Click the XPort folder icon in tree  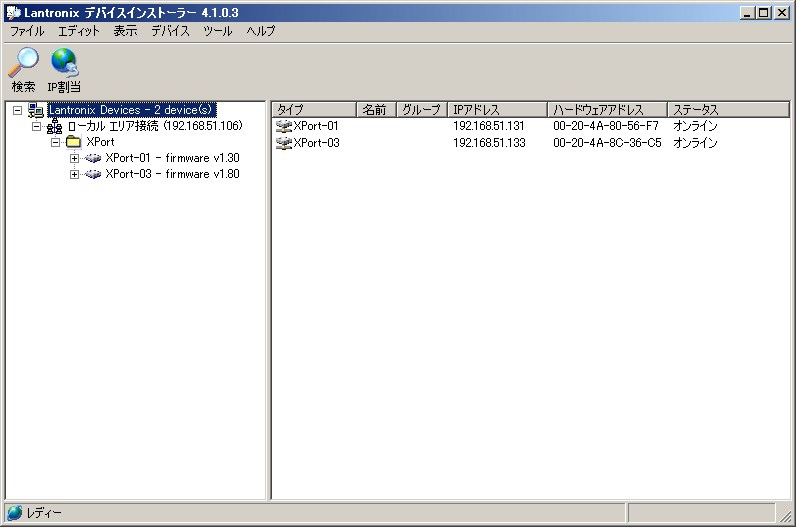pyautogui.click(x=74, y=142)
